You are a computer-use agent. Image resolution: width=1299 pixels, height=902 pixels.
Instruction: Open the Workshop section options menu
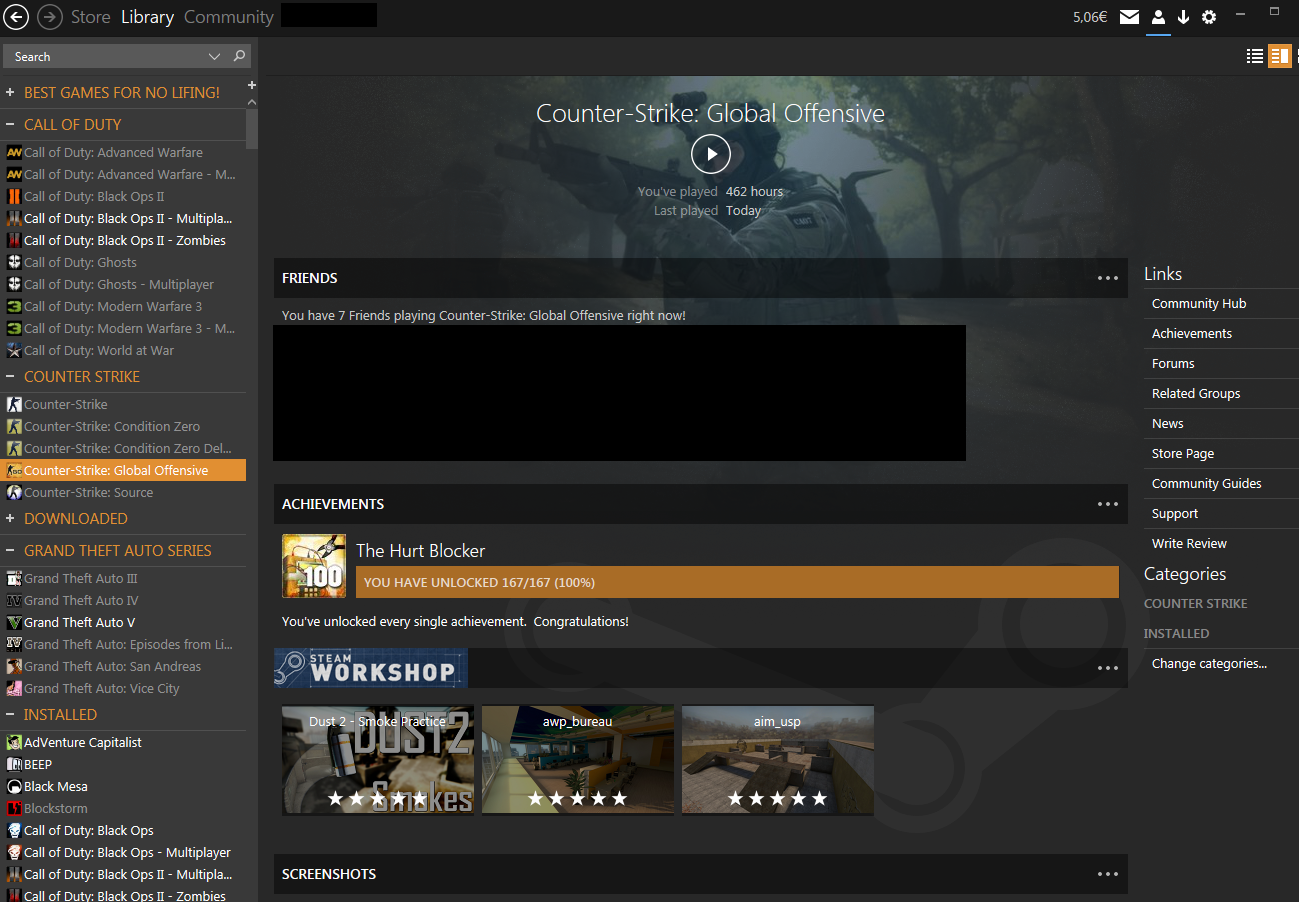point(1107,668)
